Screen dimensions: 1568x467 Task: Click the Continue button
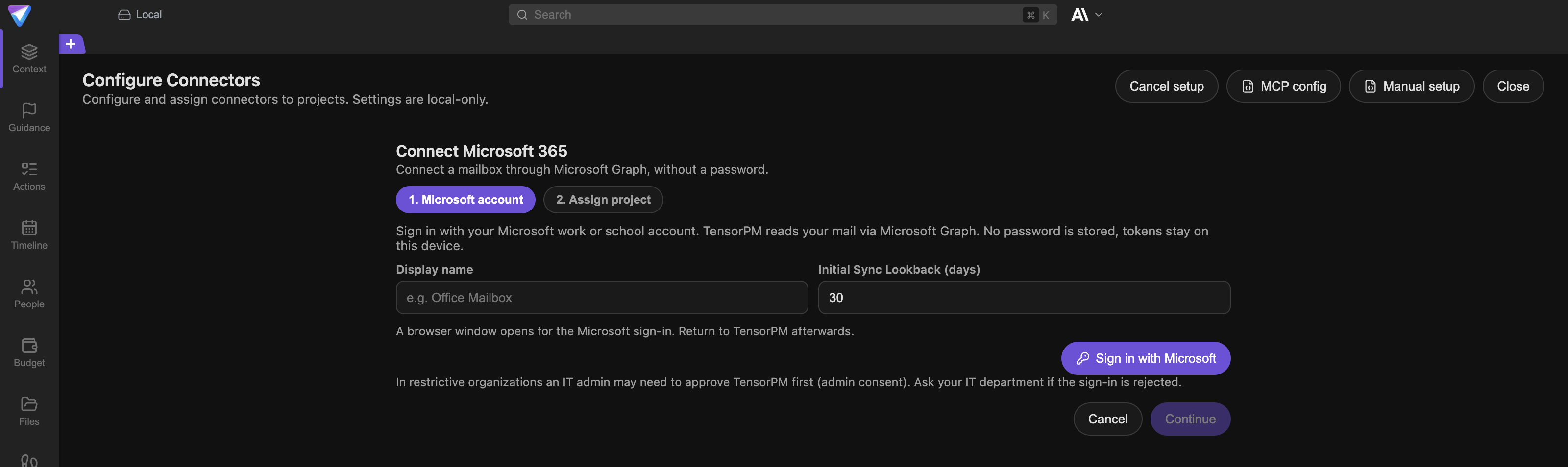tap(1190, 419)
